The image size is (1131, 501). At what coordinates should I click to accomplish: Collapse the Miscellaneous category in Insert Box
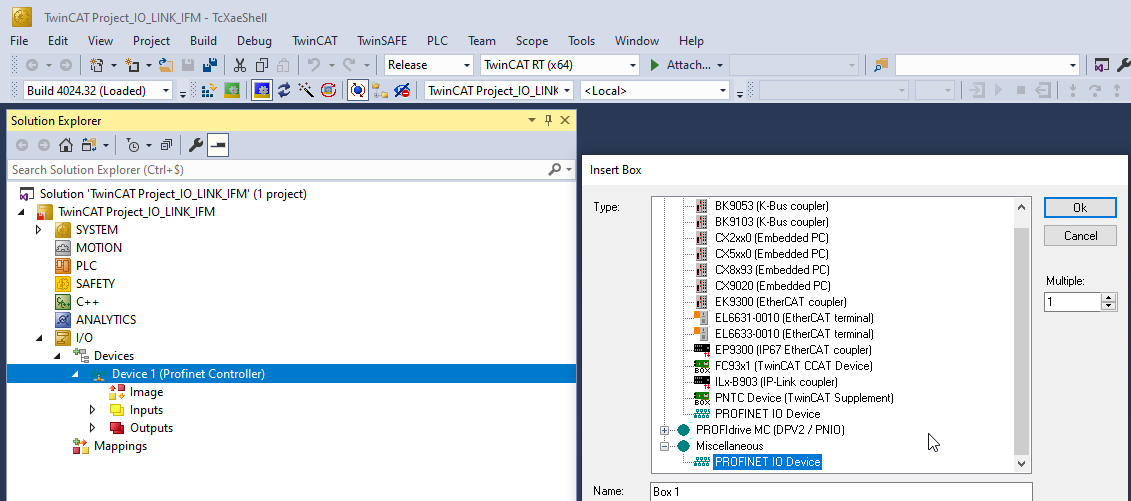[663, 446]
